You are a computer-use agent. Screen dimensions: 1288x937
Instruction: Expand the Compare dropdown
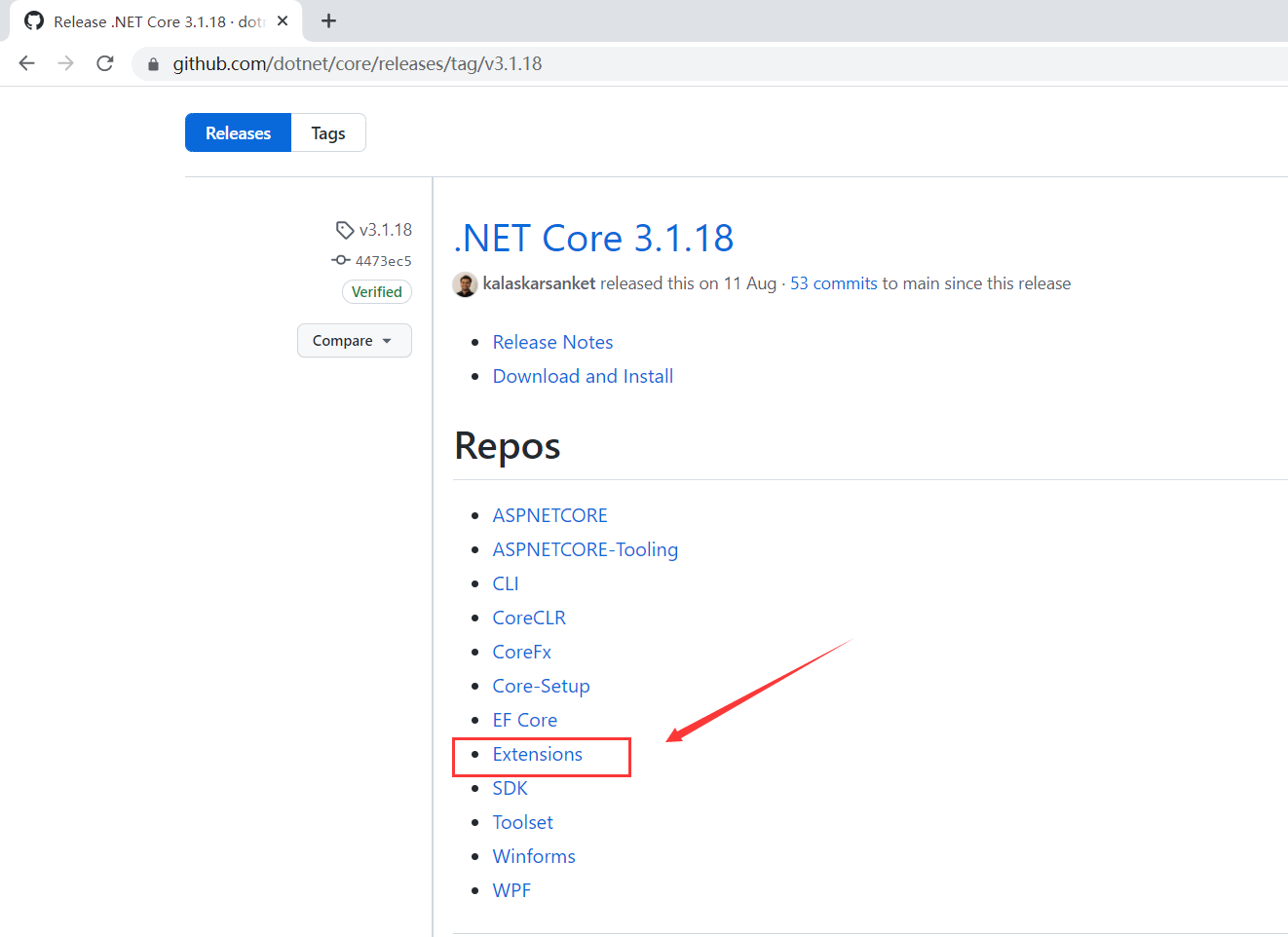(x=354, y=341)
